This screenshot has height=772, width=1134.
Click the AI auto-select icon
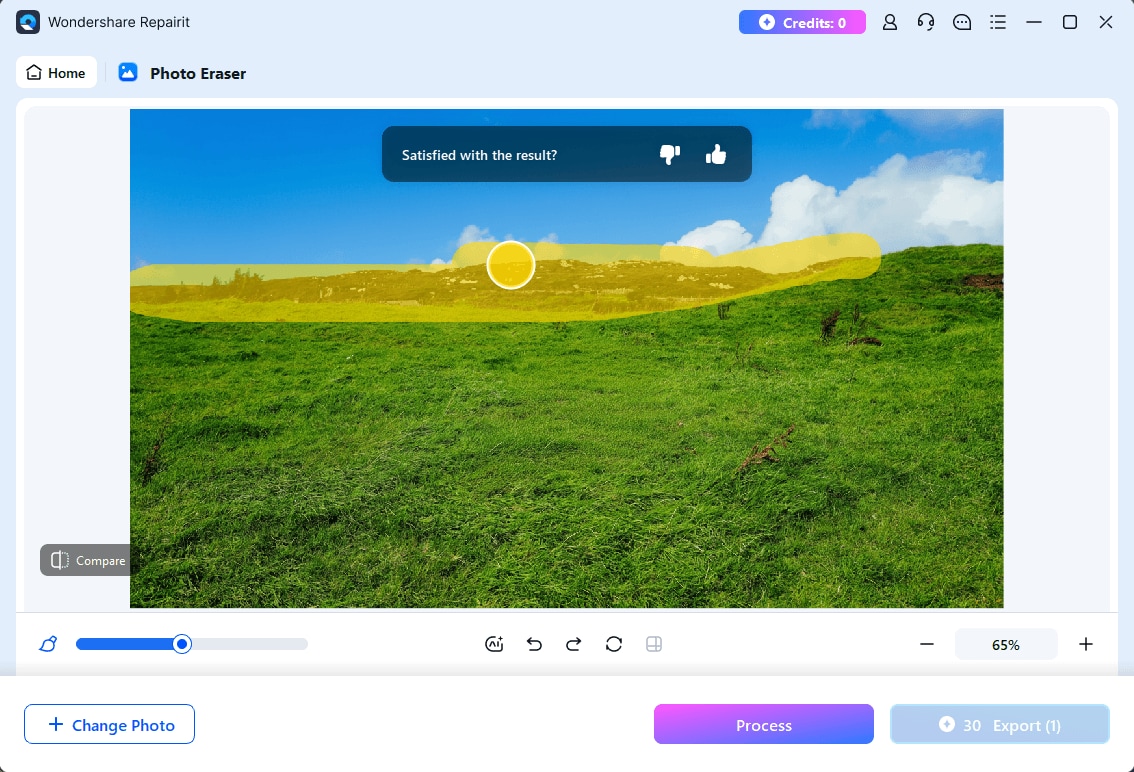click(x=494, y=644)
